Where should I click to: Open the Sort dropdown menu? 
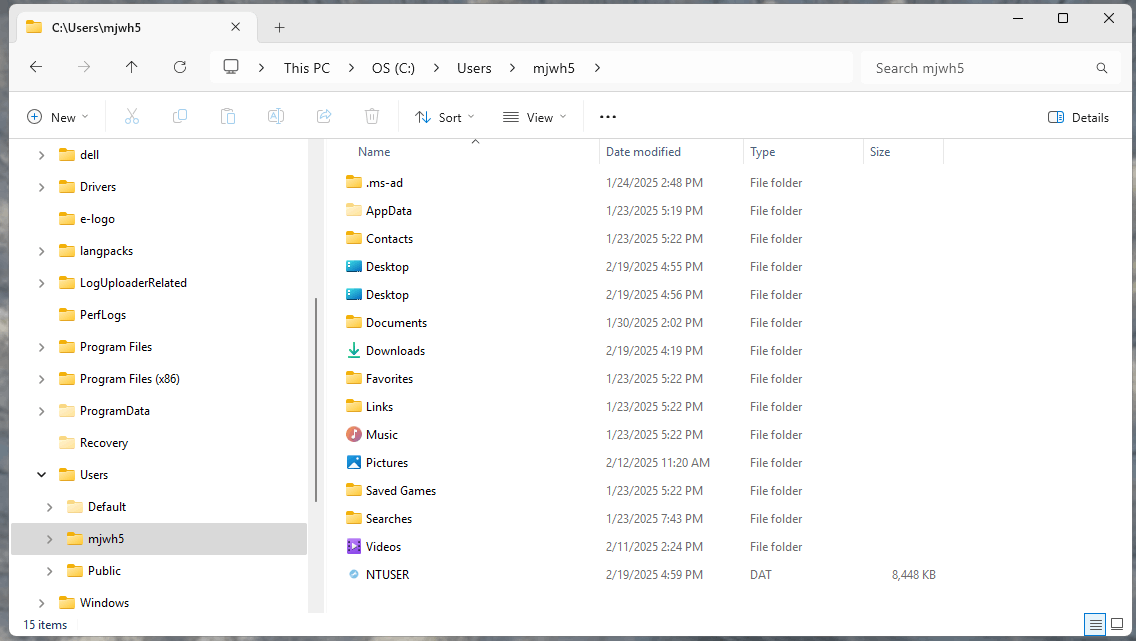click(x=444, y=117)
